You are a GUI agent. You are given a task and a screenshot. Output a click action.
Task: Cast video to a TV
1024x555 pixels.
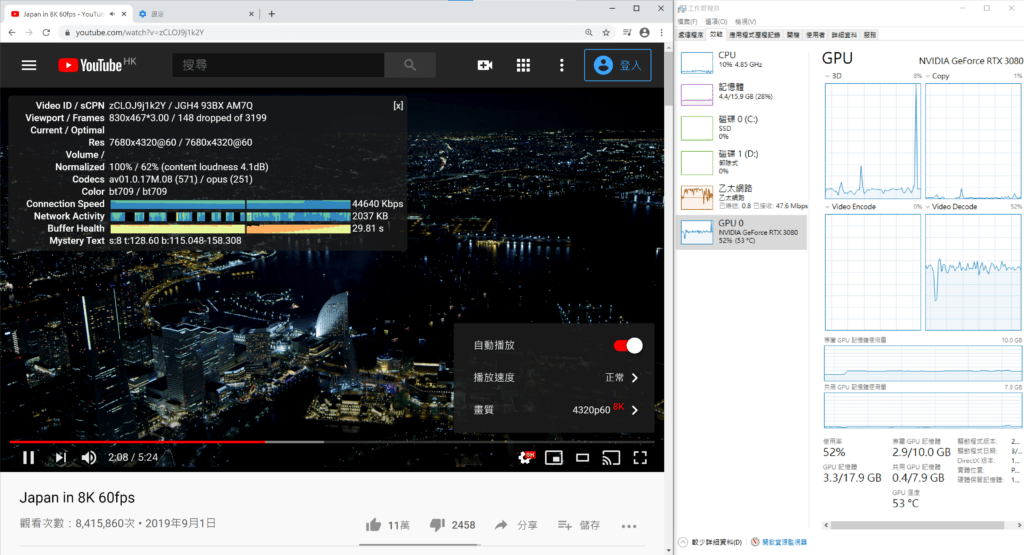point(611,458)
